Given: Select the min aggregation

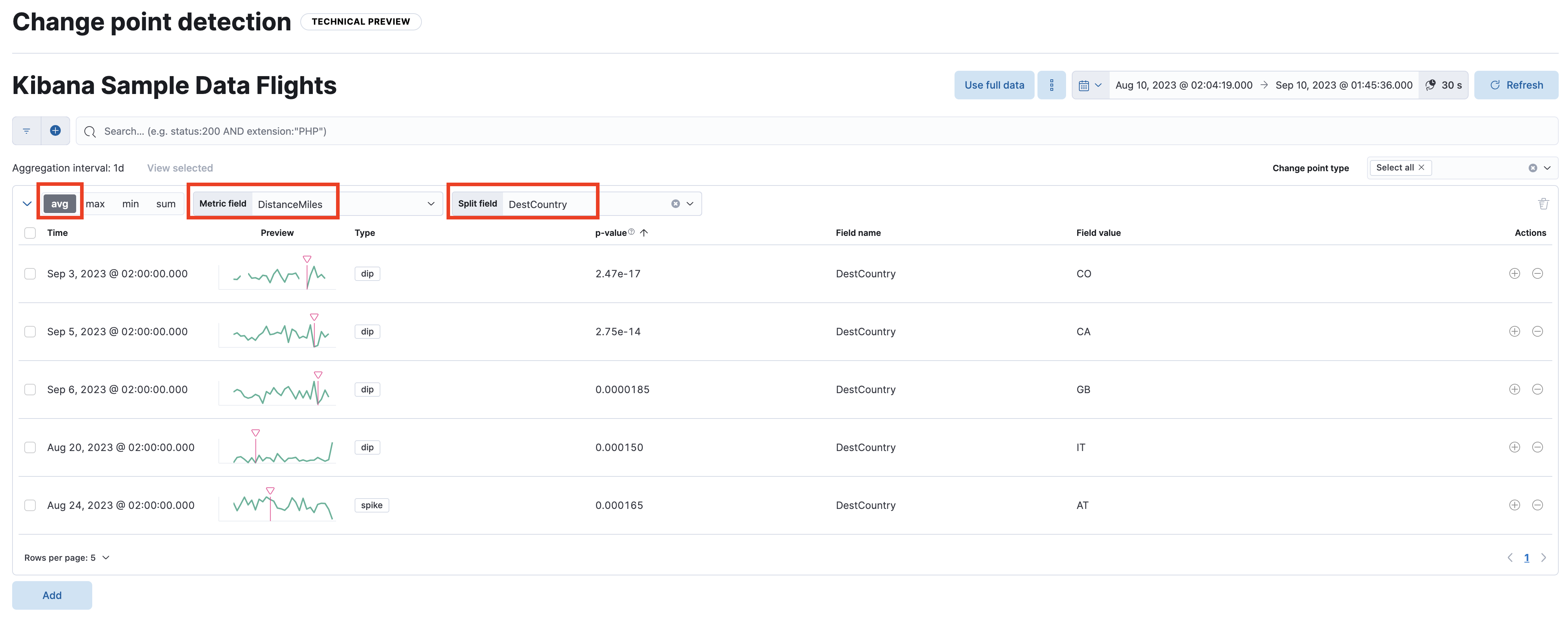Looking at the screenshot, I should click(x=130, y=204).
